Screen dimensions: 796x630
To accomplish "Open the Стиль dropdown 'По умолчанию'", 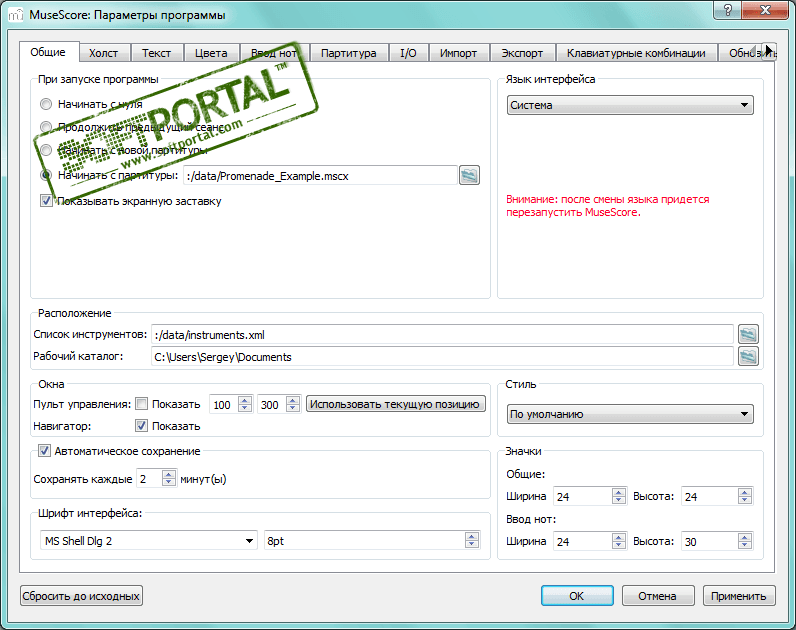I will pyautogui.click(x=630, y=414).
